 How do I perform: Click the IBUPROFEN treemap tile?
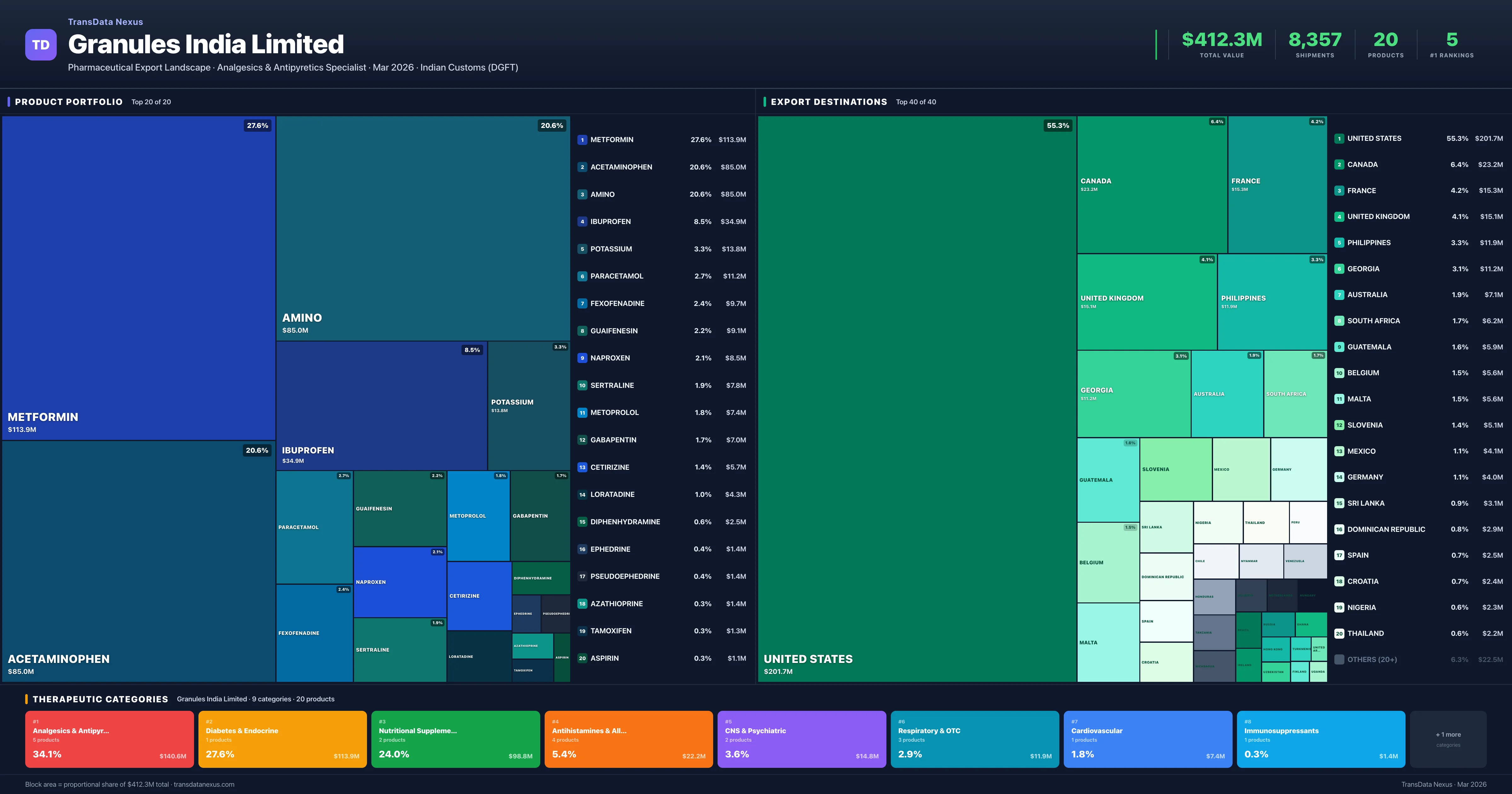coord(381,405)
